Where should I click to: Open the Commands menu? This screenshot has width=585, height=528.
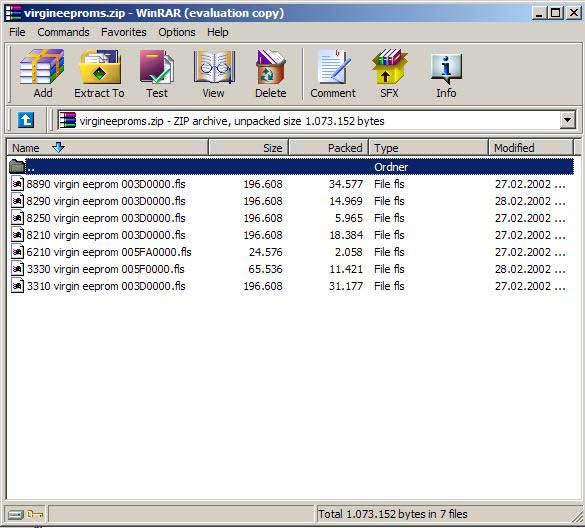point(63,32)
